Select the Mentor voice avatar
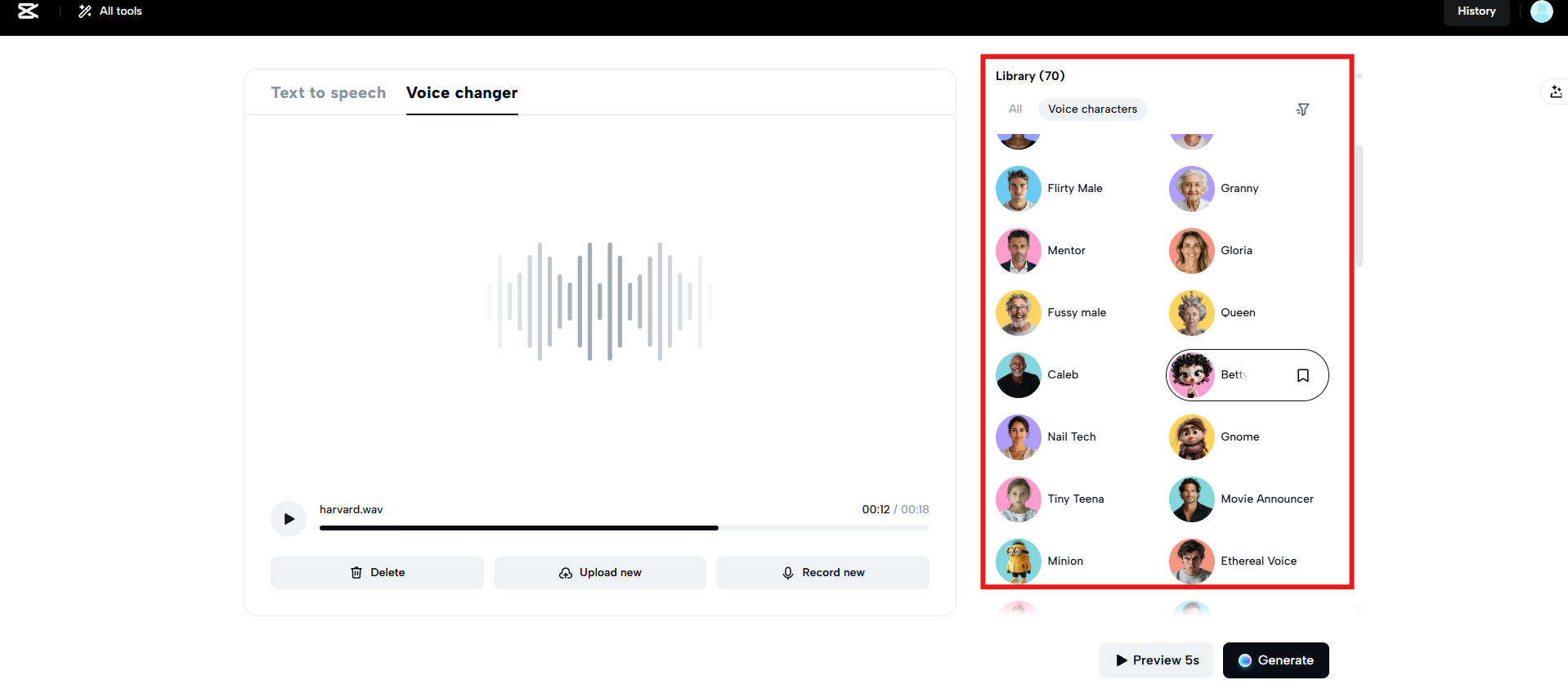The image size is (1568, 689). coord(1019,251)
